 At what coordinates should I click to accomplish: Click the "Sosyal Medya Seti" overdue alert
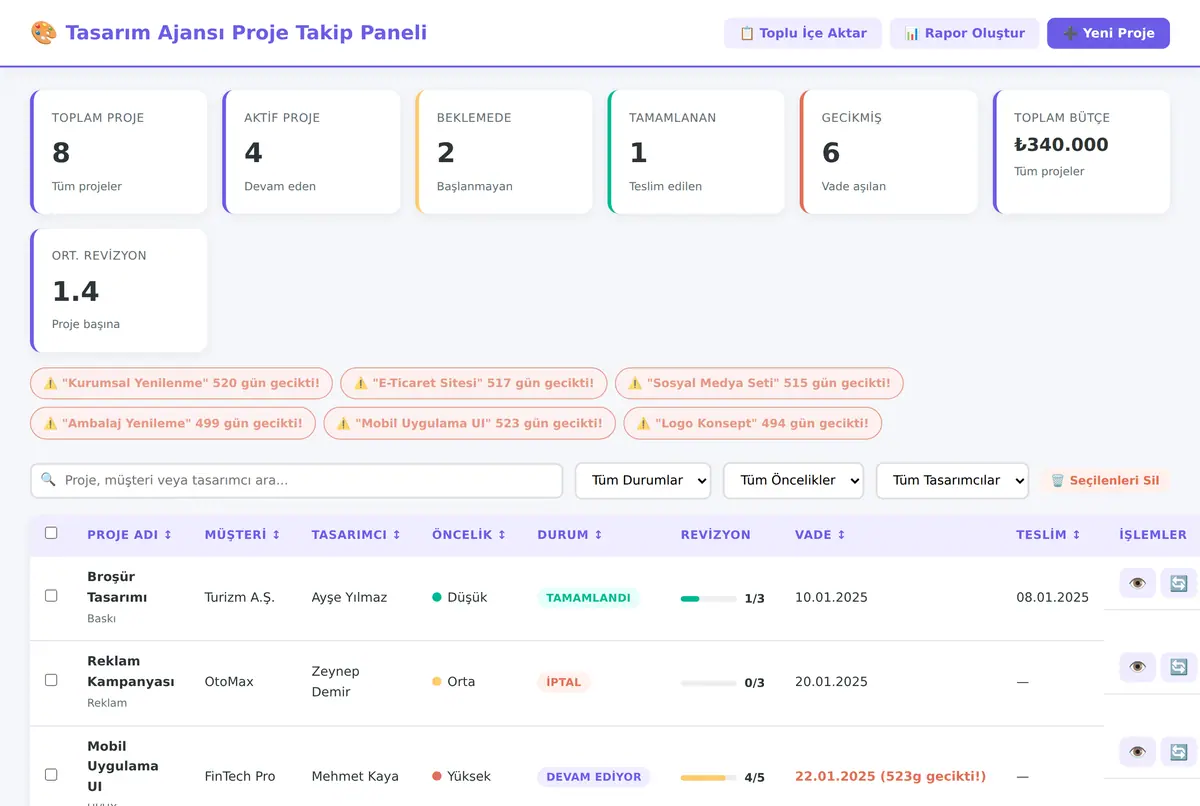point(759,383)
